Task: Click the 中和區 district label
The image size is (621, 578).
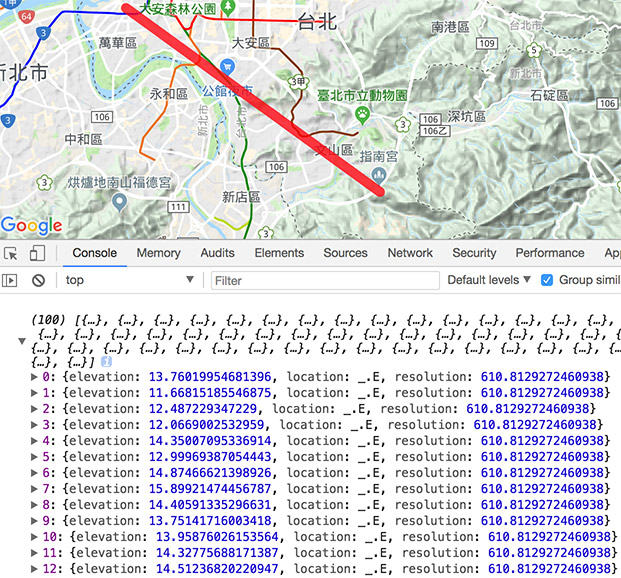Action: pos(84,139)
